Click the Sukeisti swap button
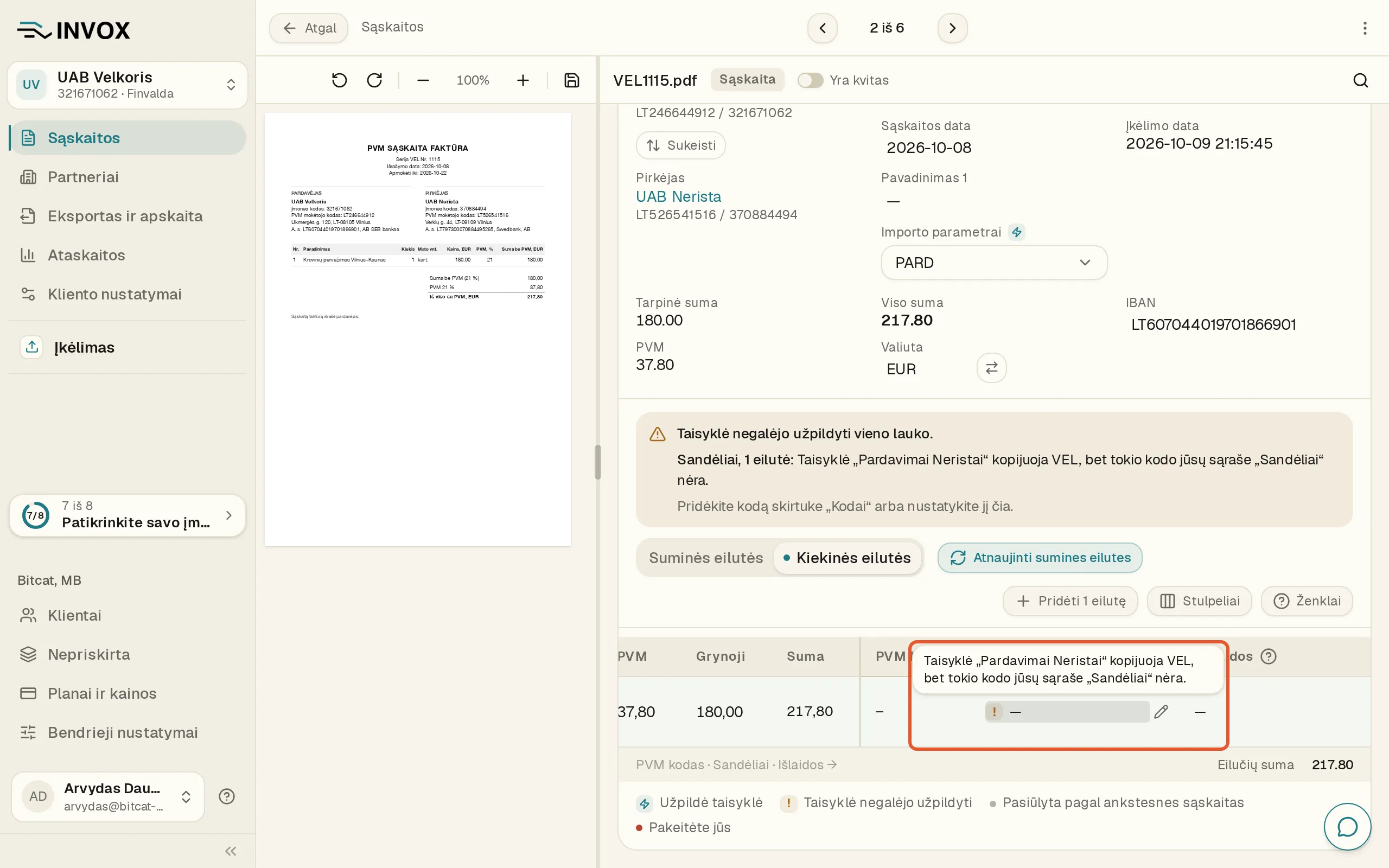This screenshot has height=868, width=1389. pyautogui.click(x=681, y=145)
